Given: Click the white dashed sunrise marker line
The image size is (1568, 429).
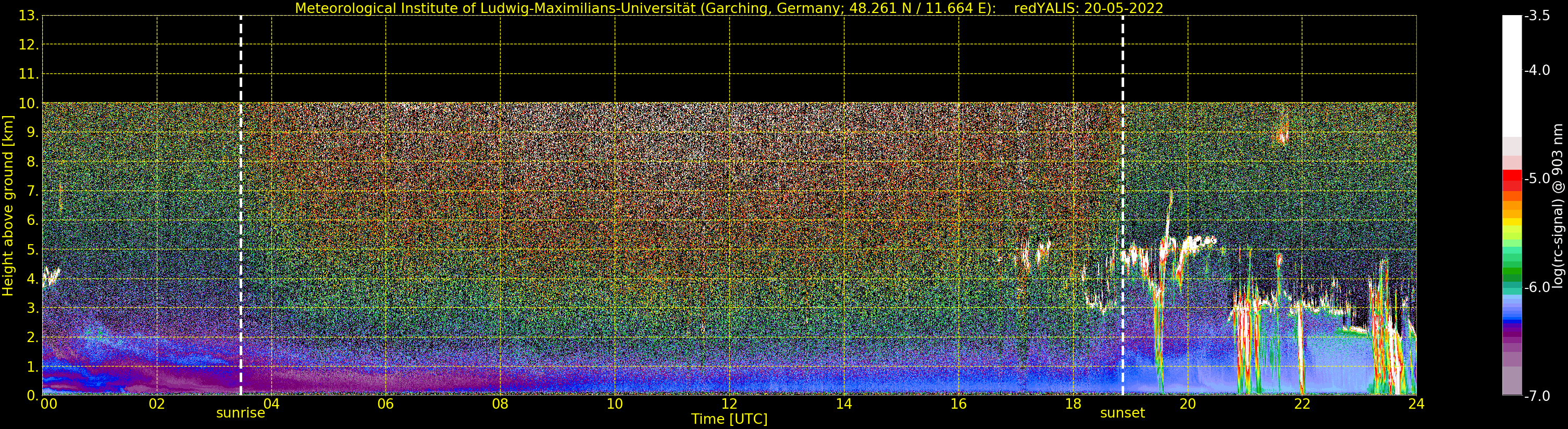Looking at the screenshot, I should 241,206.
